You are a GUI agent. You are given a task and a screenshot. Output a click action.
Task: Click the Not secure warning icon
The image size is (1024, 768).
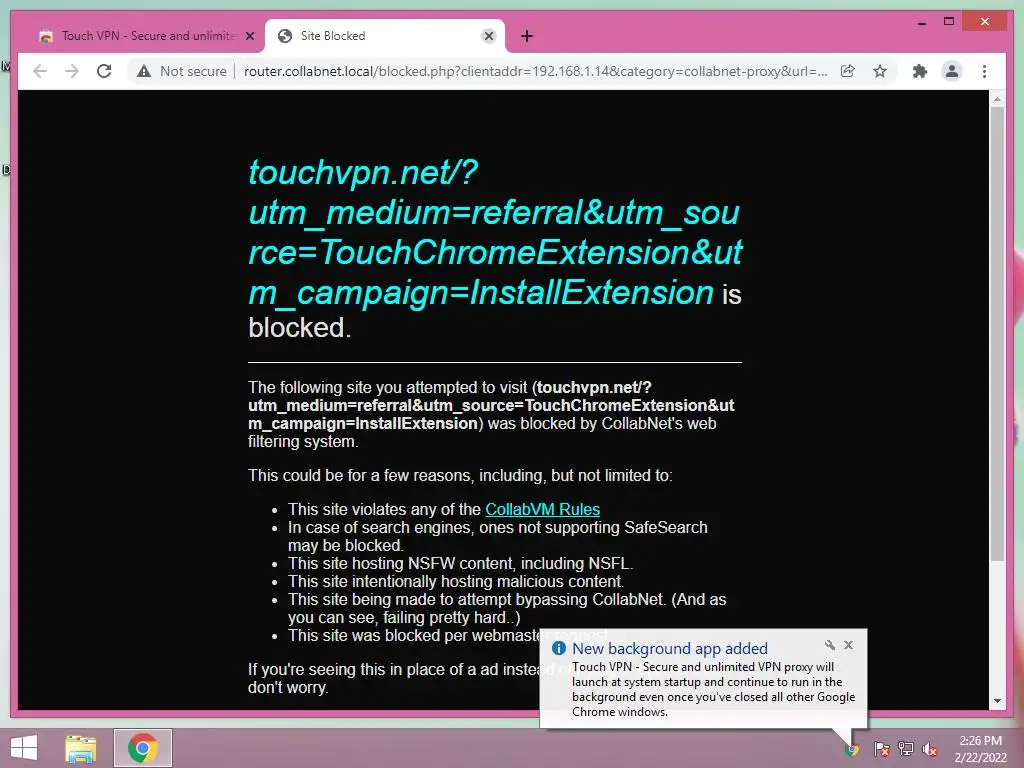point(144,71)
